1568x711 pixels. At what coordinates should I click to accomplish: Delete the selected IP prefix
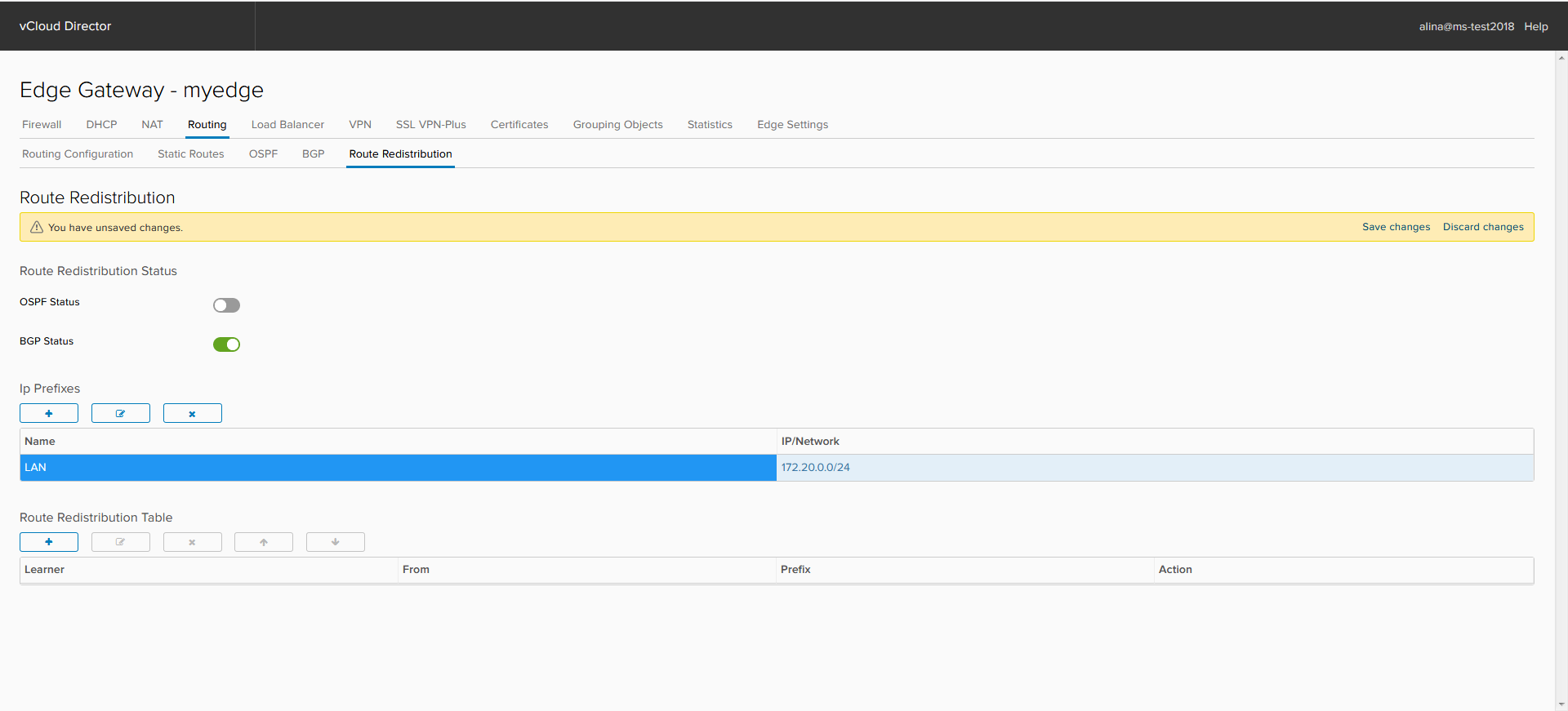[x=193, y=413]
